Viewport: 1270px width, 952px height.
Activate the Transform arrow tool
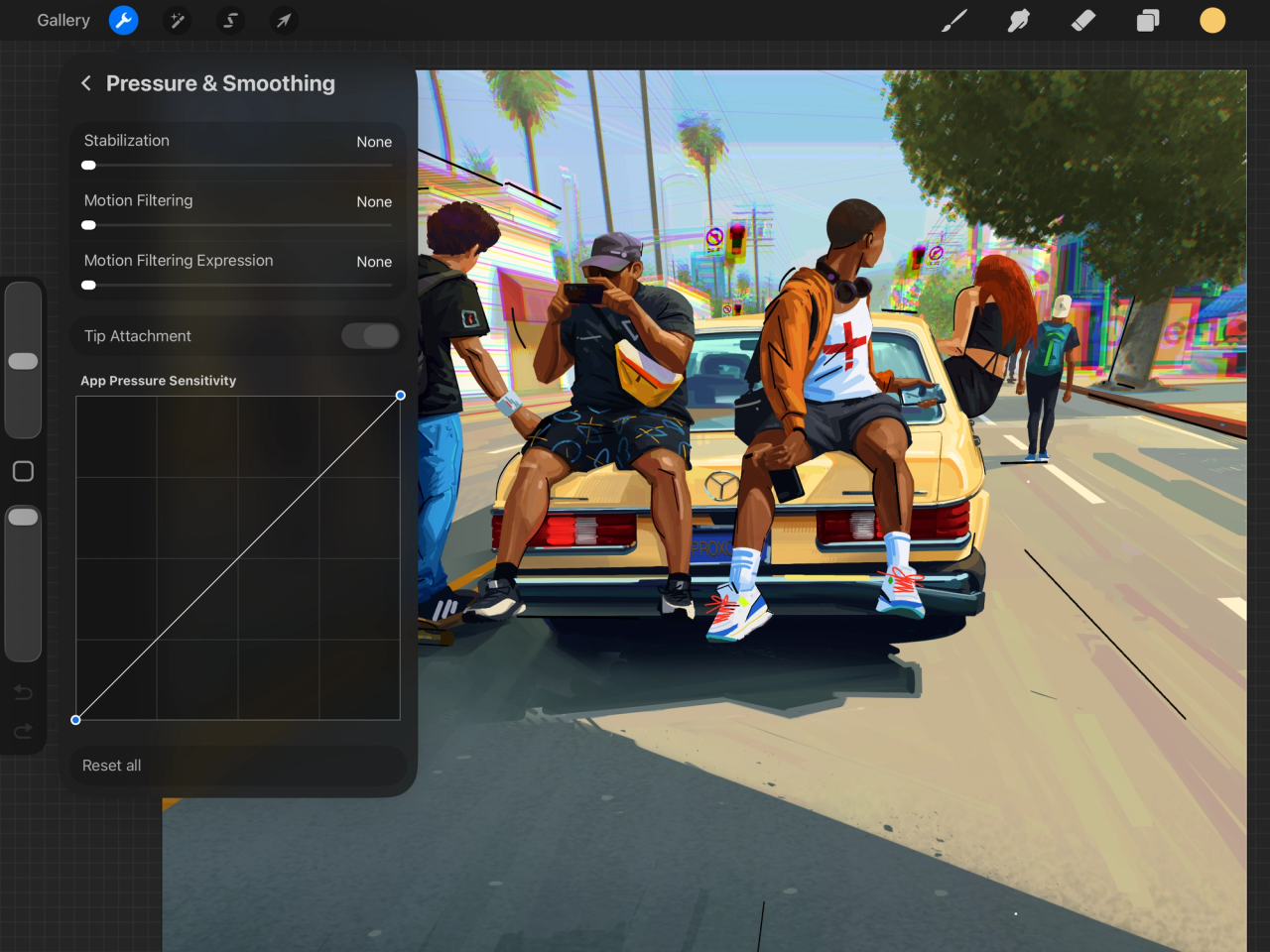(284, 20)
